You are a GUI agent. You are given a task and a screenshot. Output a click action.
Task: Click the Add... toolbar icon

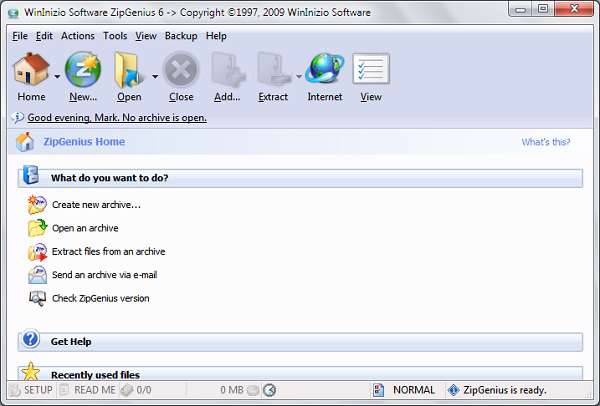click(x=227, y=69)
